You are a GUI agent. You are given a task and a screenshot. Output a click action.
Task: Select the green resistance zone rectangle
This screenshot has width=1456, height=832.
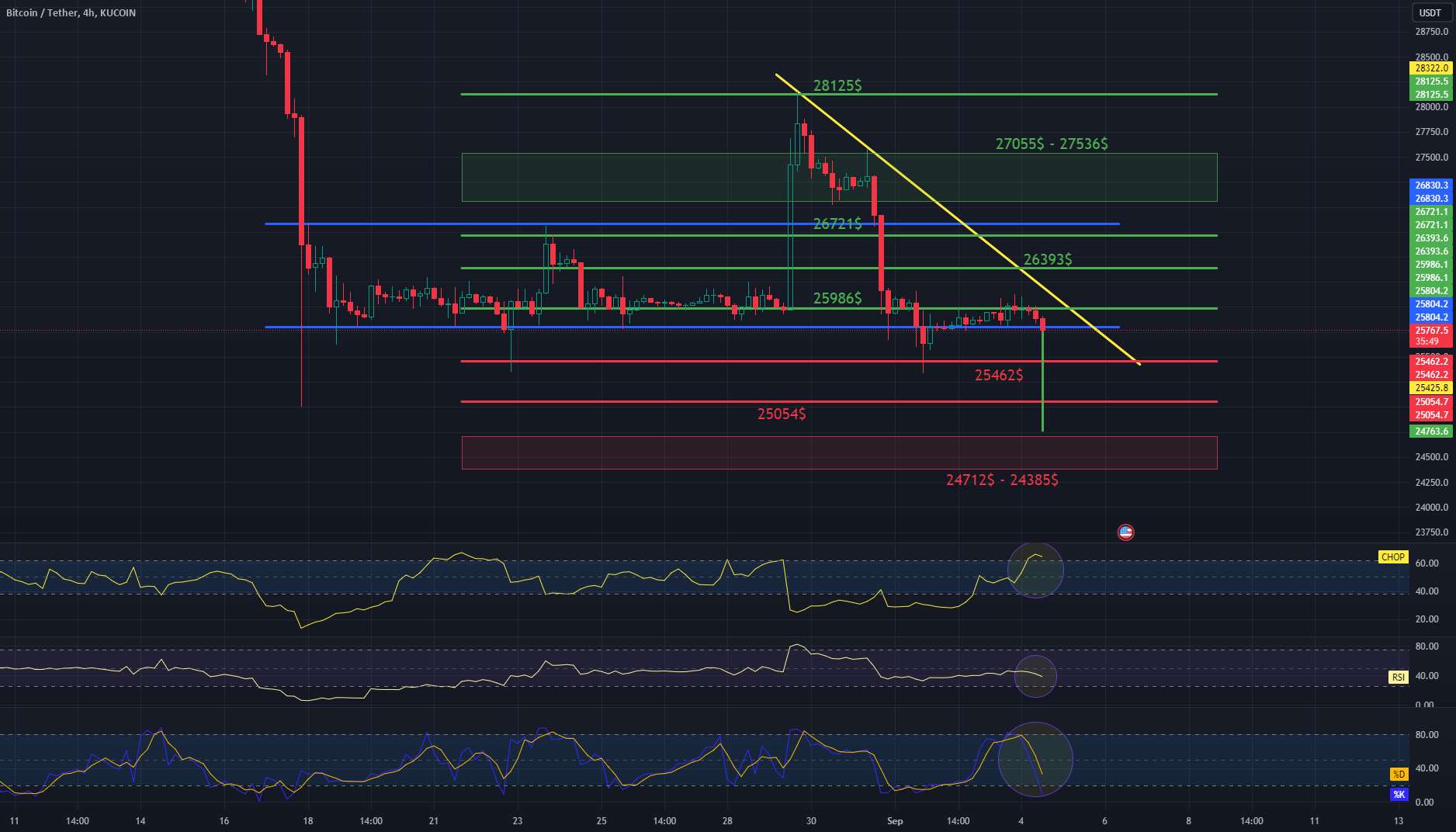point(839,177)
